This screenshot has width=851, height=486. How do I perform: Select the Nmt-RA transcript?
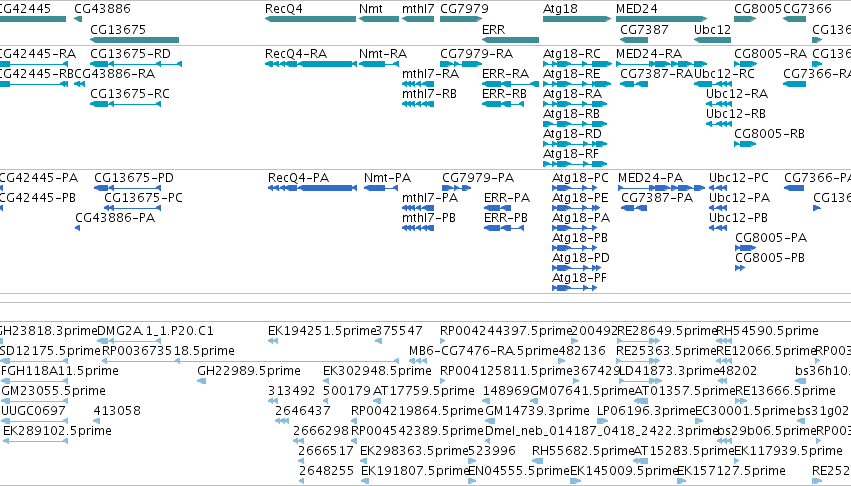tap(379, 64)
